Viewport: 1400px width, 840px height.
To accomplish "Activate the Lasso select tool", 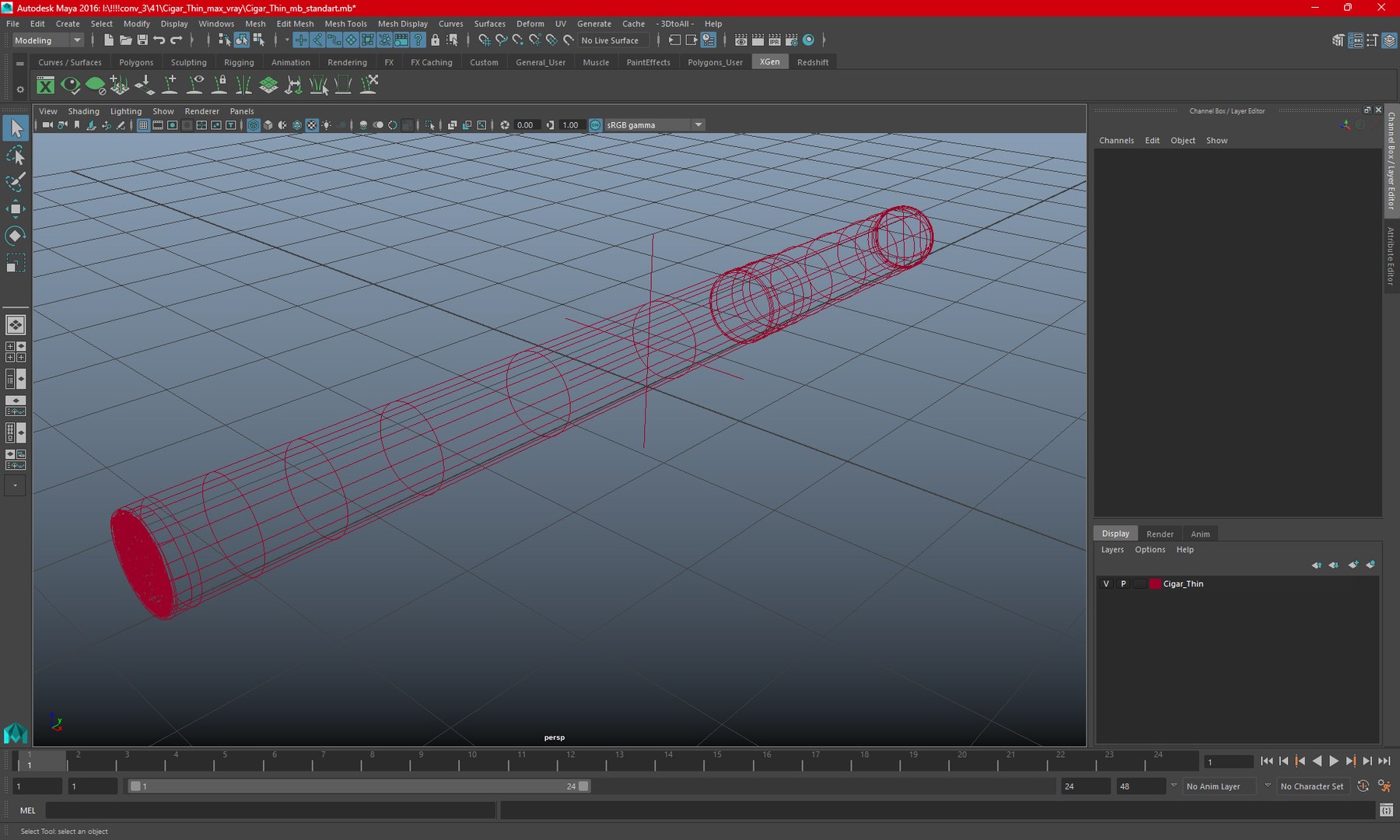I will point(16,156).
